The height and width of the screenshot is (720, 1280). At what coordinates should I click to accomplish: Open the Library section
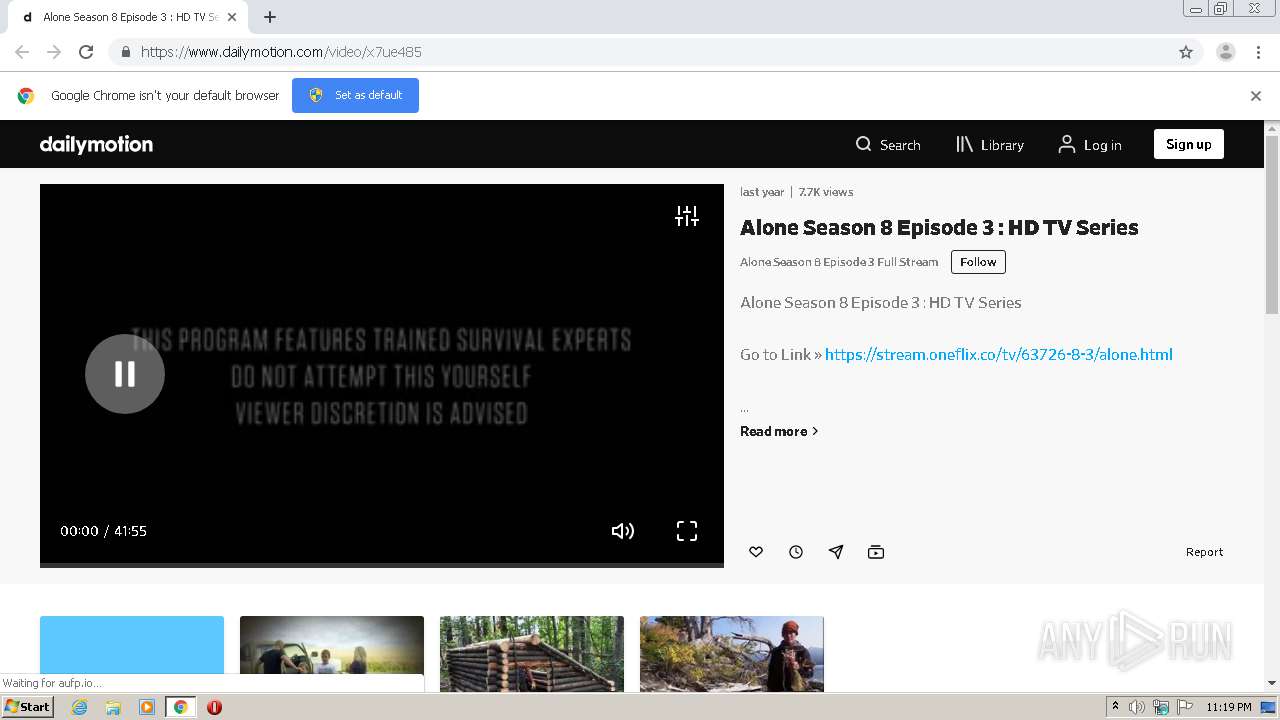point(990,144)
